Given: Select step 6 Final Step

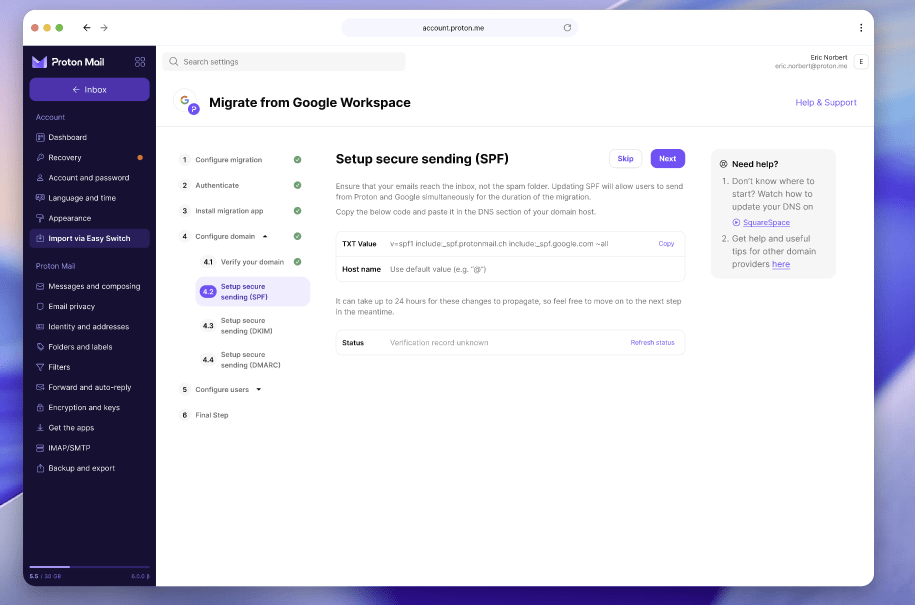Looking at the screenshot, I should (204, 415).
